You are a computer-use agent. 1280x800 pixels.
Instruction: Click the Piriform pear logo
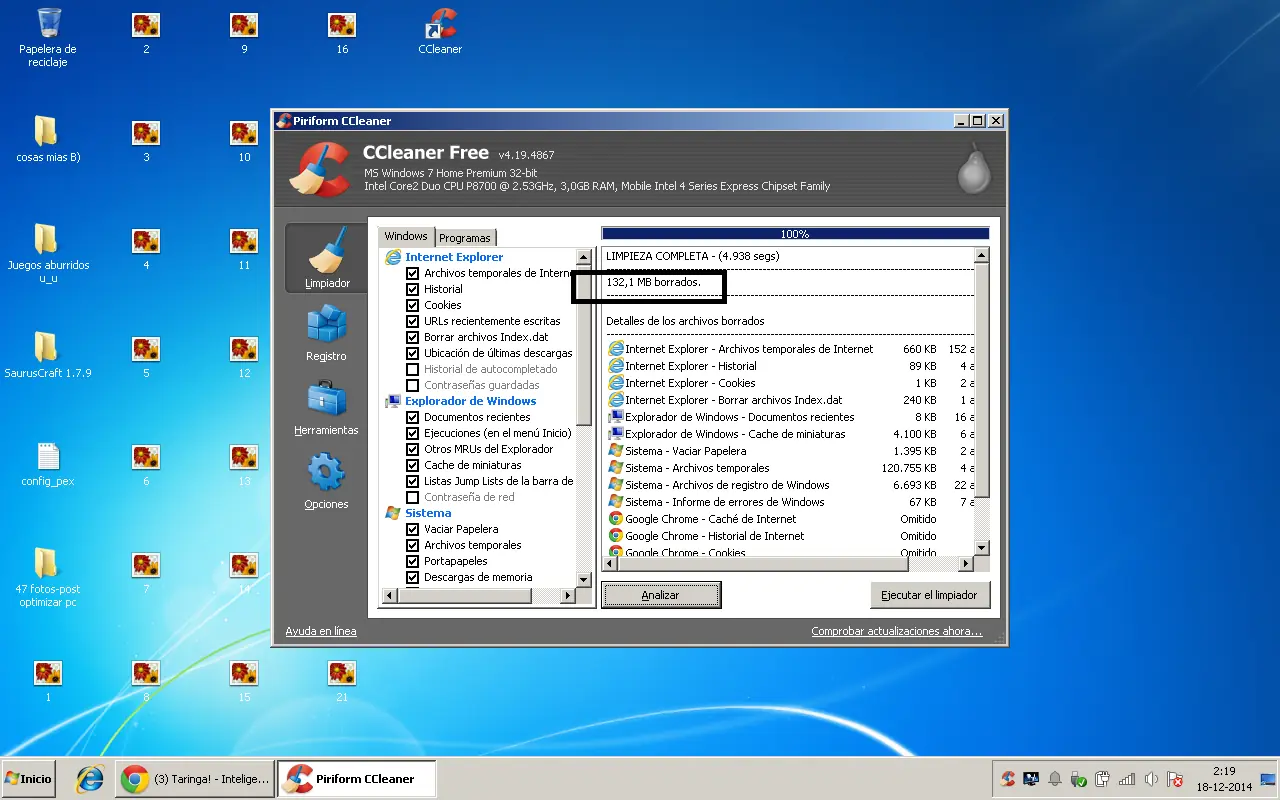[973, 167]
